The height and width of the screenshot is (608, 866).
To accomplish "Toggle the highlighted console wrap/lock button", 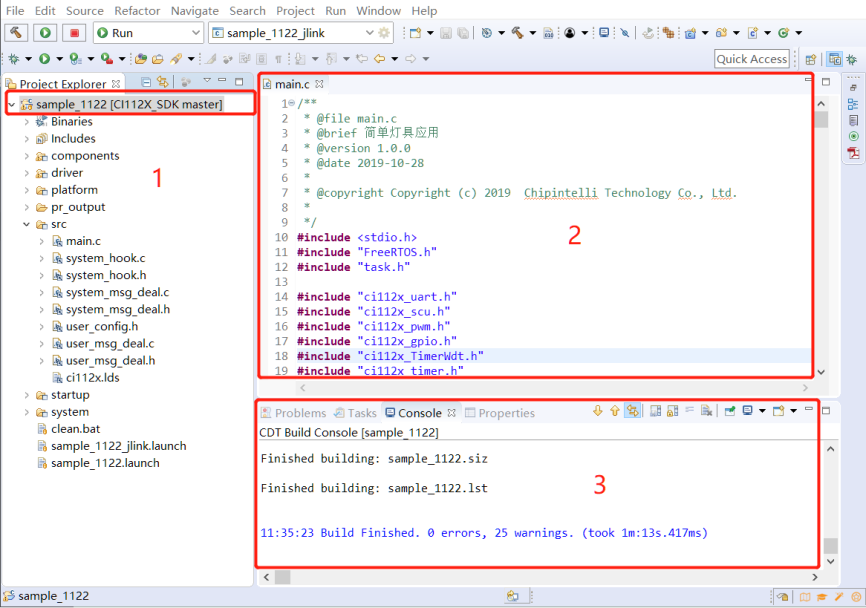I will [632, 411].
